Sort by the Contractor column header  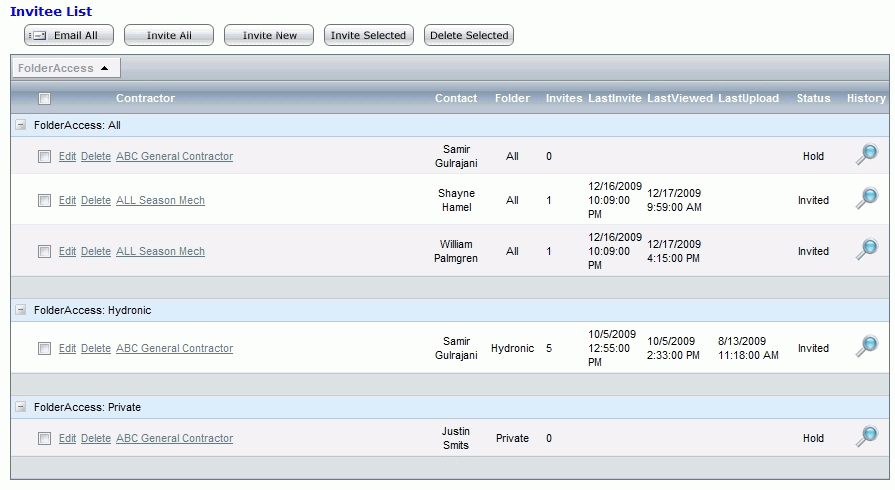(145, 98)
